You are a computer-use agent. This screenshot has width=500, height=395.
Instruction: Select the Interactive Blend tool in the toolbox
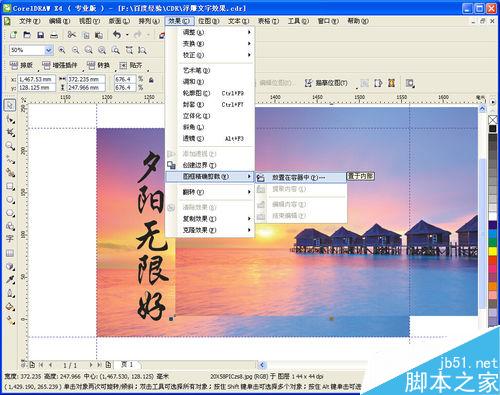10,266
